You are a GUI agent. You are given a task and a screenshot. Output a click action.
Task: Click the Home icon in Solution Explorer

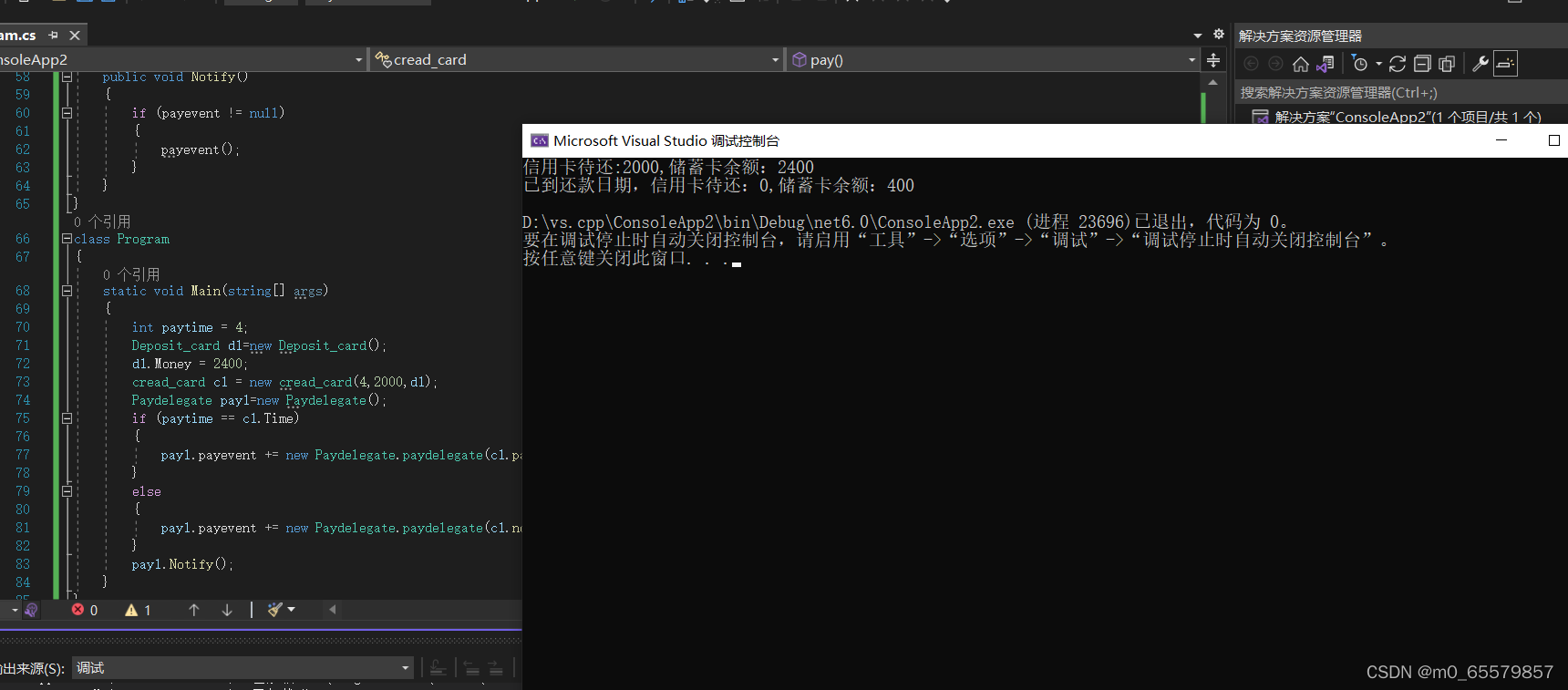click(x=1301, y=64)
